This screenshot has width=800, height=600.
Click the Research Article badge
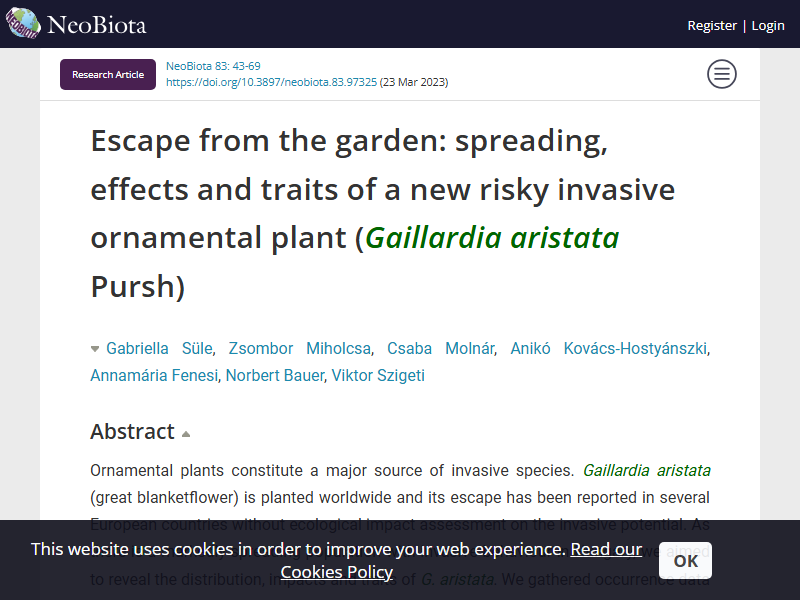[x=108, y=74]
